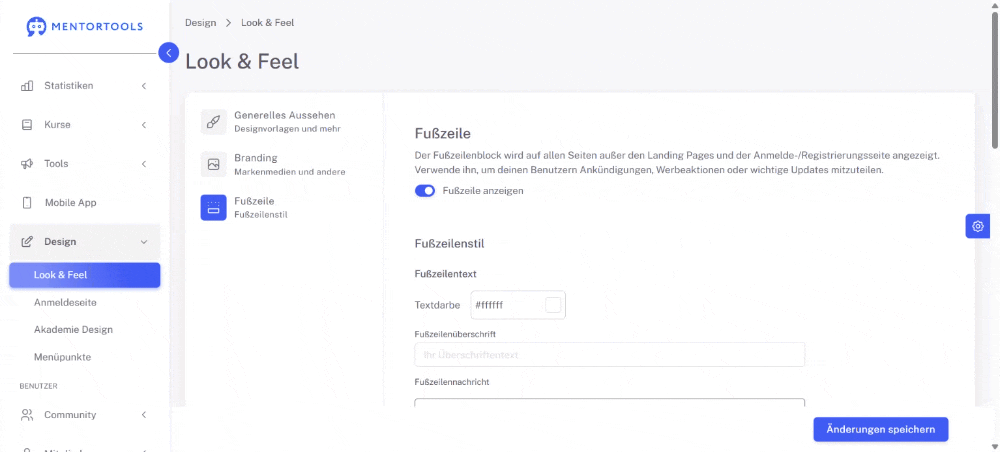Click the Branding image icon
This screenshot has height=452, width=1000.
214,164
